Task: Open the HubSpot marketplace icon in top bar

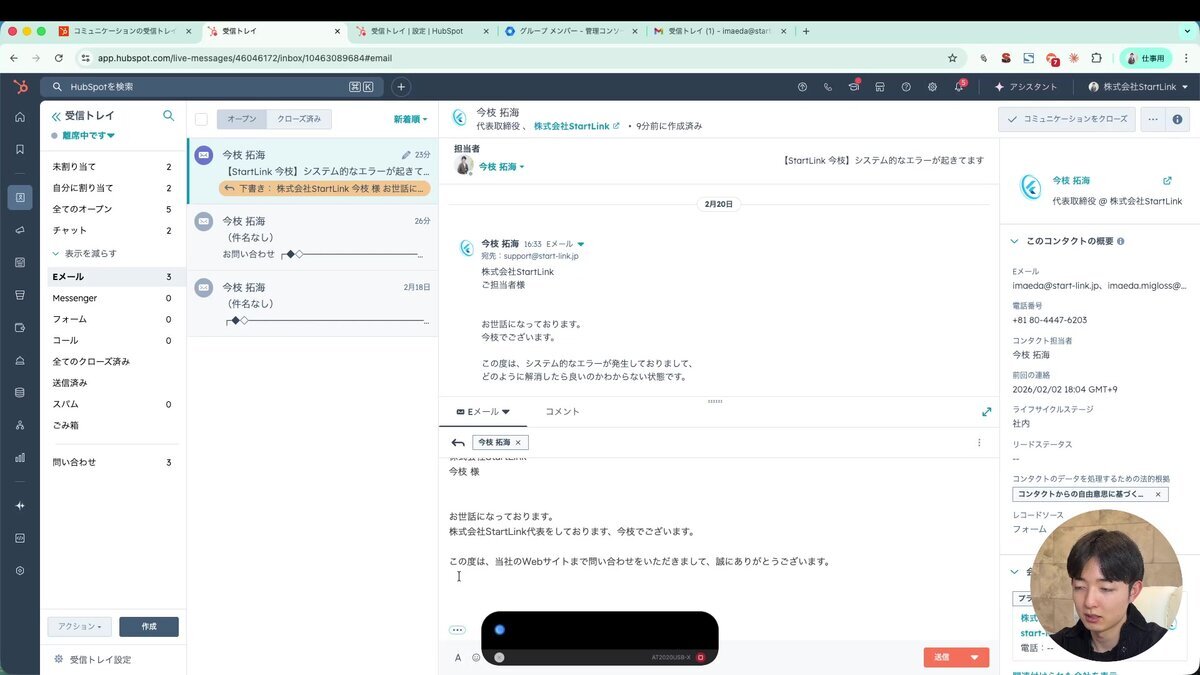Action: 879,86
